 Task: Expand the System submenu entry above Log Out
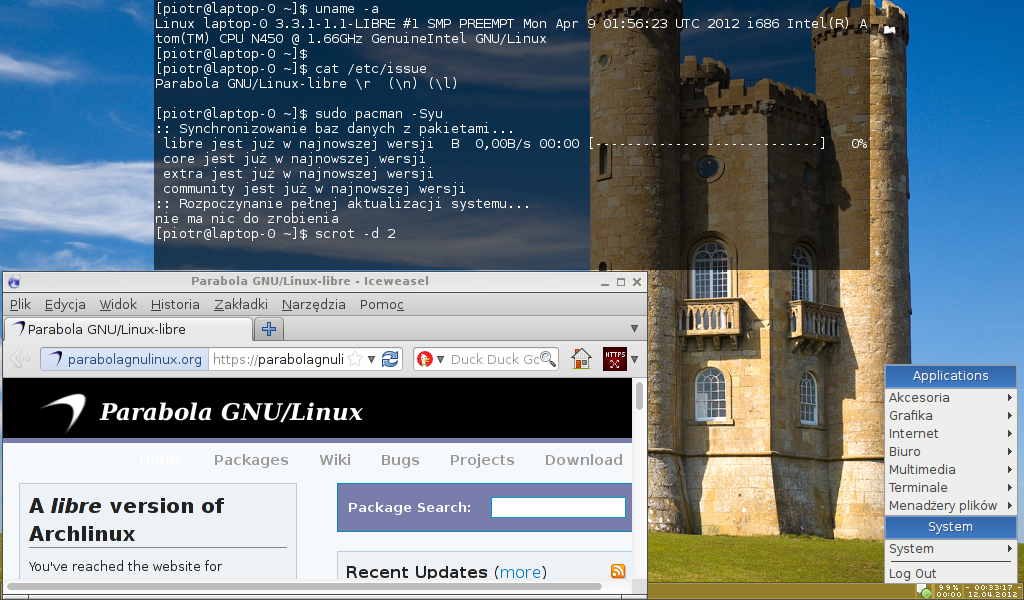950,548
